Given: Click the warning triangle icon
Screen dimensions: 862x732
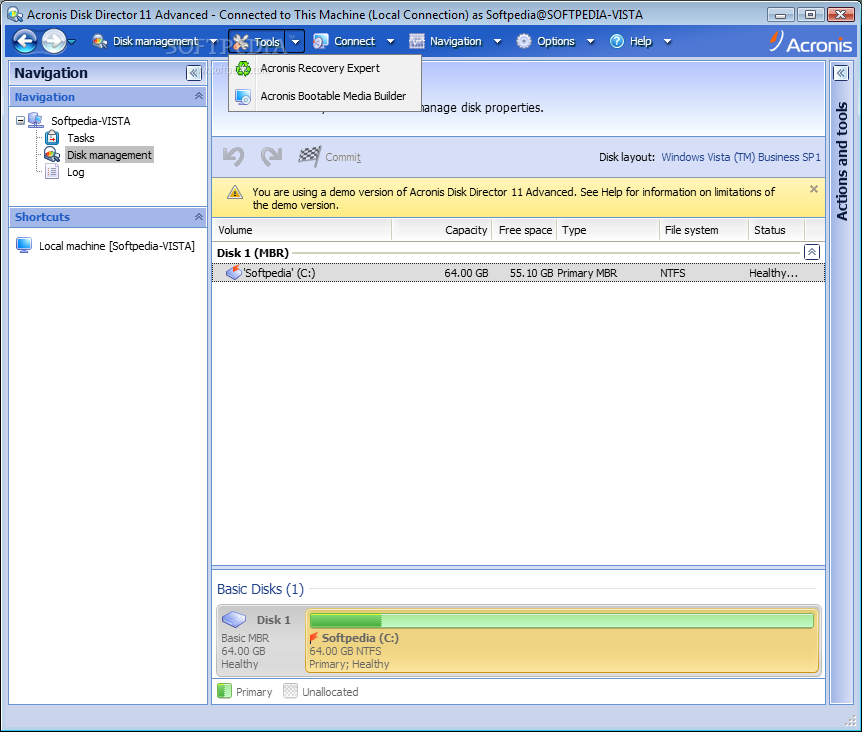Looking at the screenshot, I should [x=235, y=192].
